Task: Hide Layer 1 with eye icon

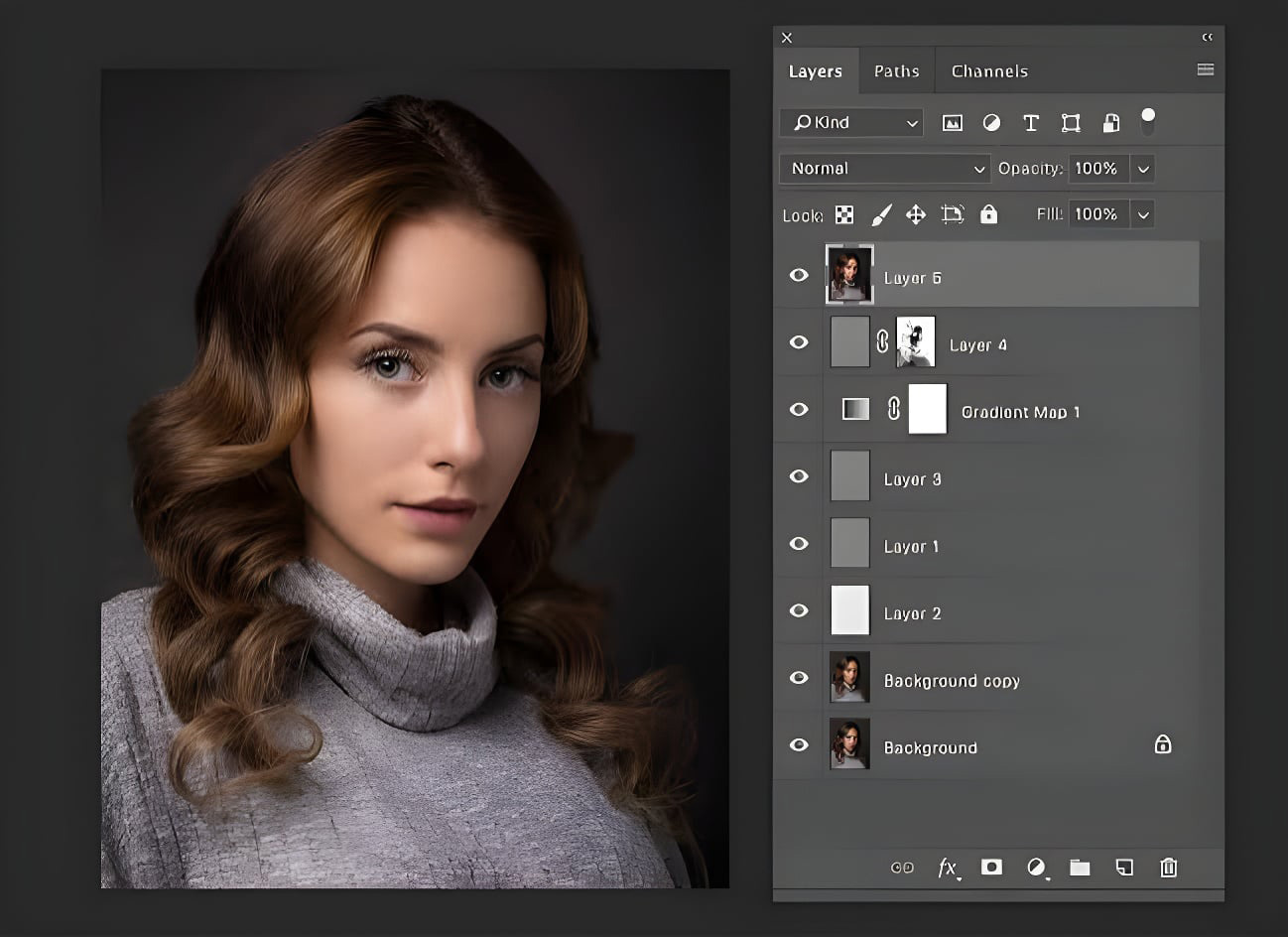Action: click(799, 544)
